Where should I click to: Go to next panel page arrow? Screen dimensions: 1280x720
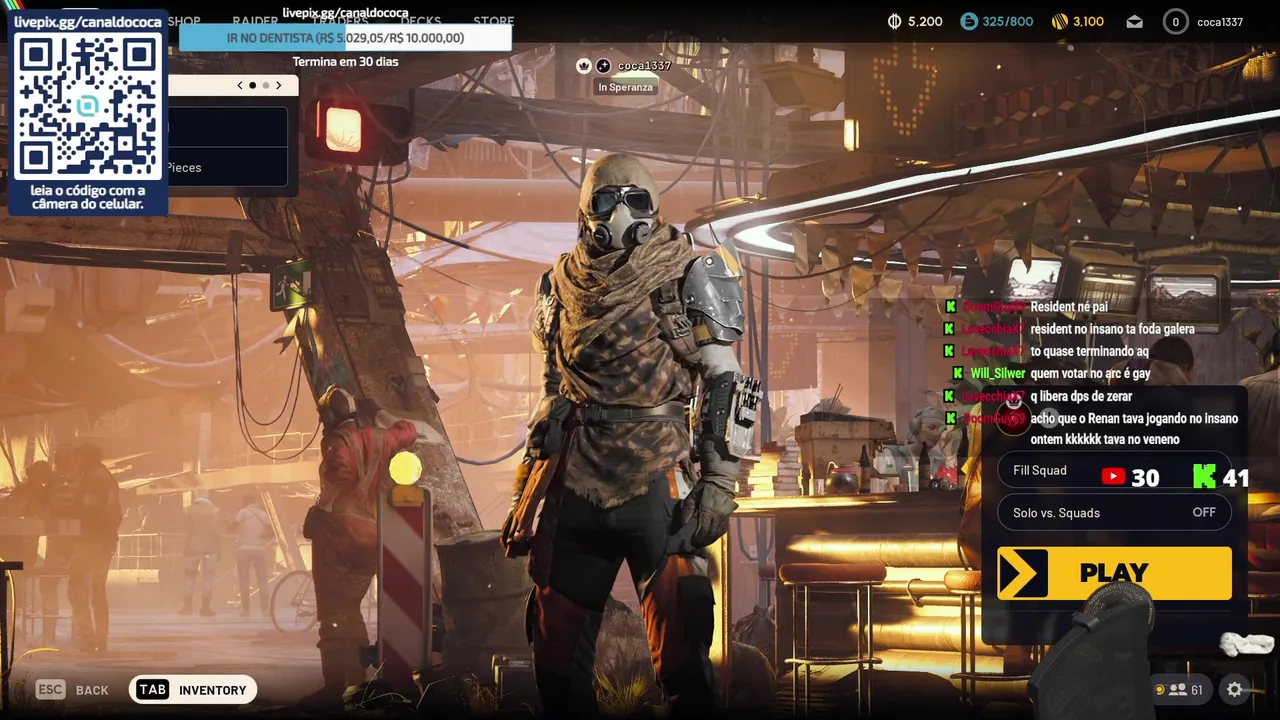coord(279,85)
